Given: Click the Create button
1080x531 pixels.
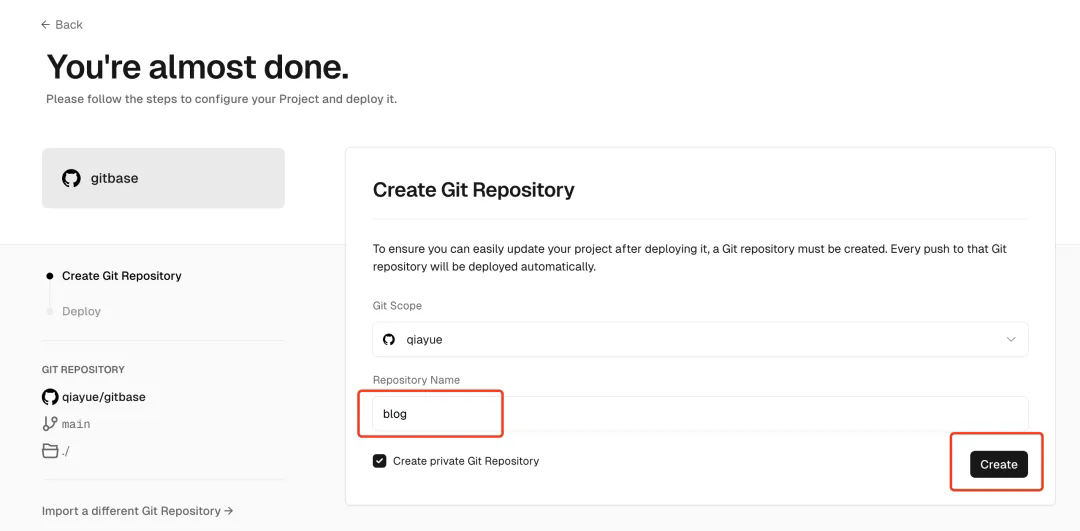Looking at the screenshot, I should point(999,464).
